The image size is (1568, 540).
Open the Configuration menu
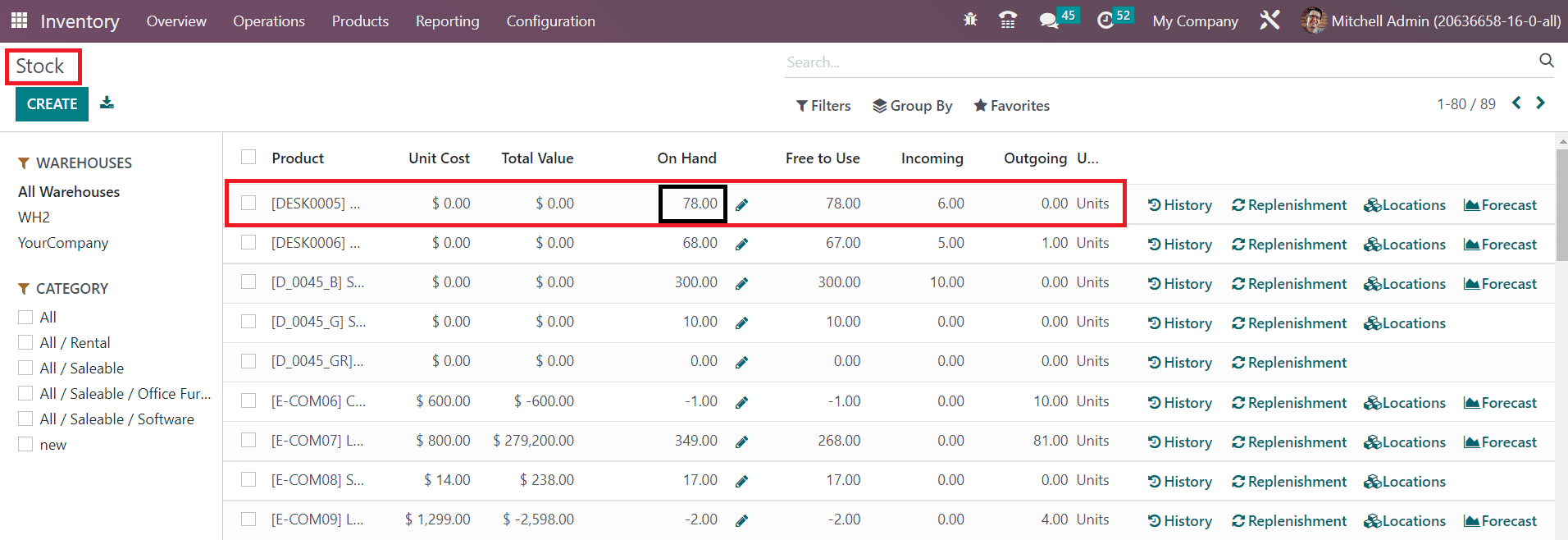pos(550,21)
